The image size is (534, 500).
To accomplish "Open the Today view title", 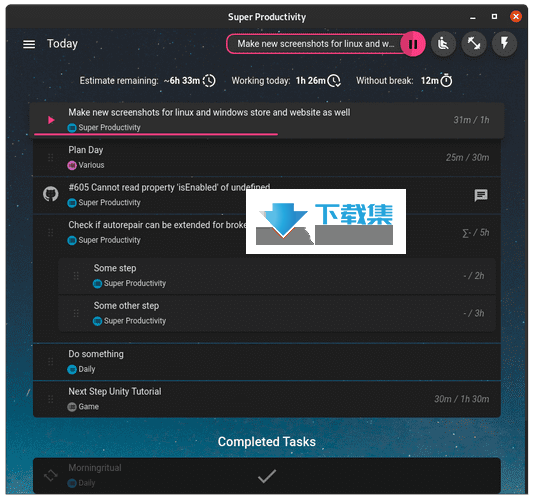I will [x=62, y=44].
